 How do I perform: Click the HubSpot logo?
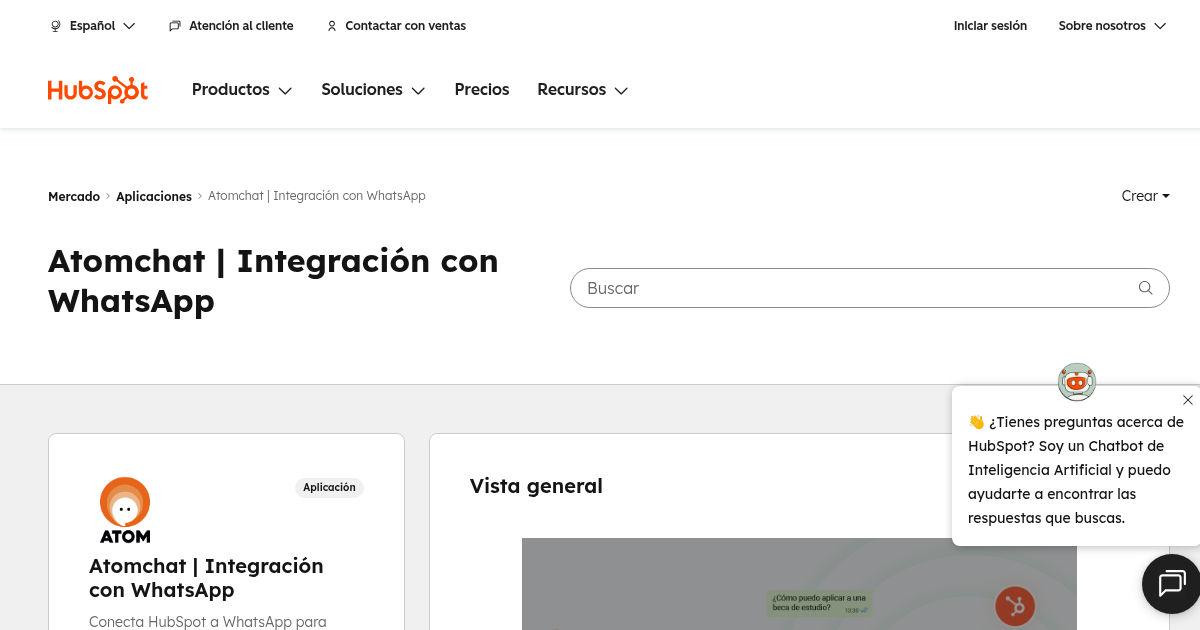(x=98, y=90)
